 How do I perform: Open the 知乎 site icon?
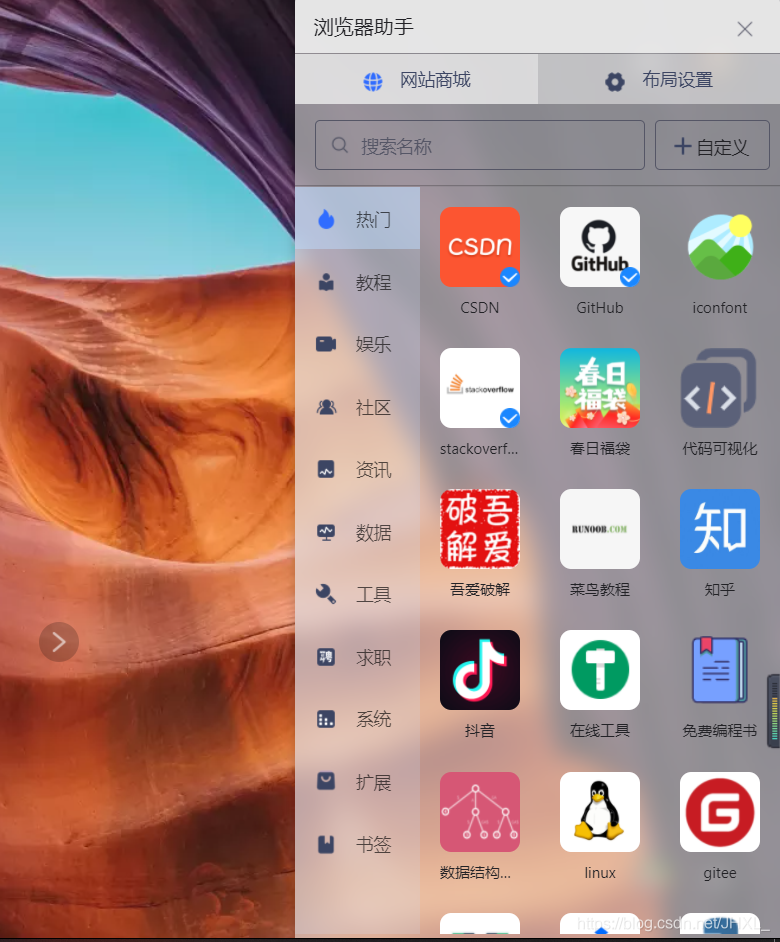click(720, 529)
